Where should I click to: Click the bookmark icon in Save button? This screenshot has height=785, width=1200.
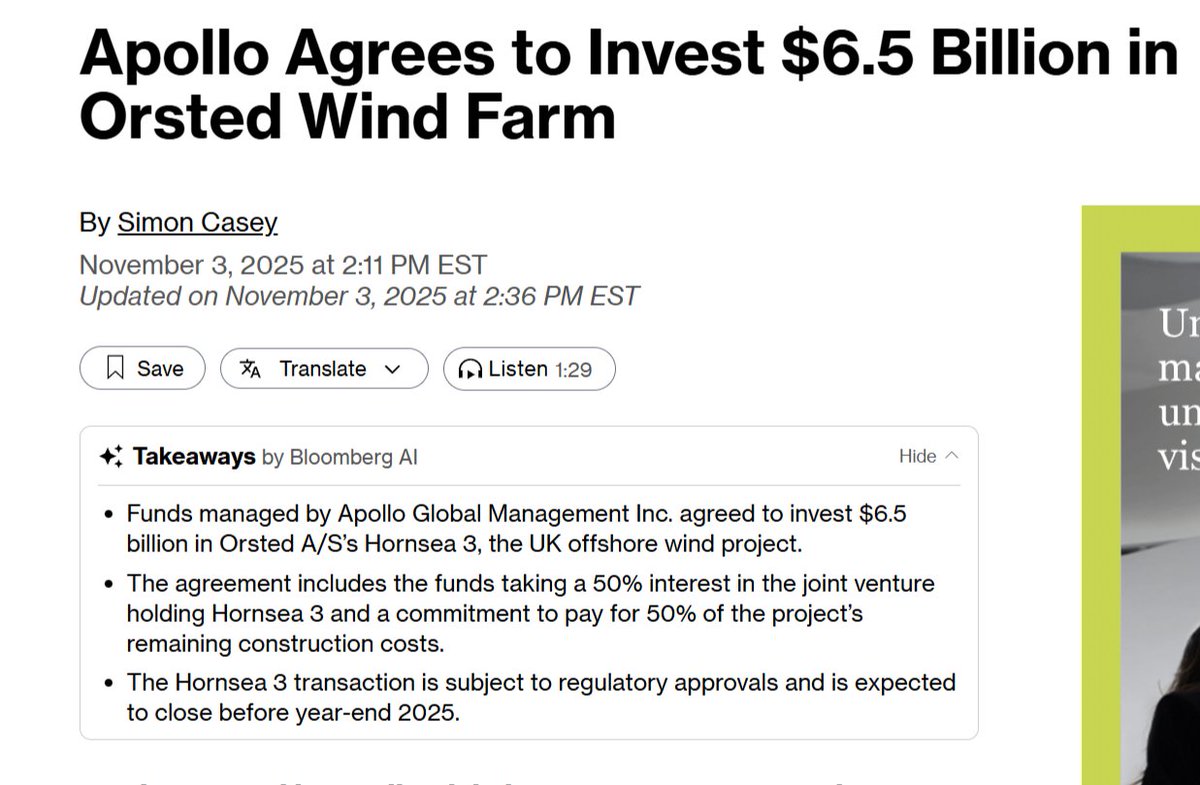click(x=116, y=369)
